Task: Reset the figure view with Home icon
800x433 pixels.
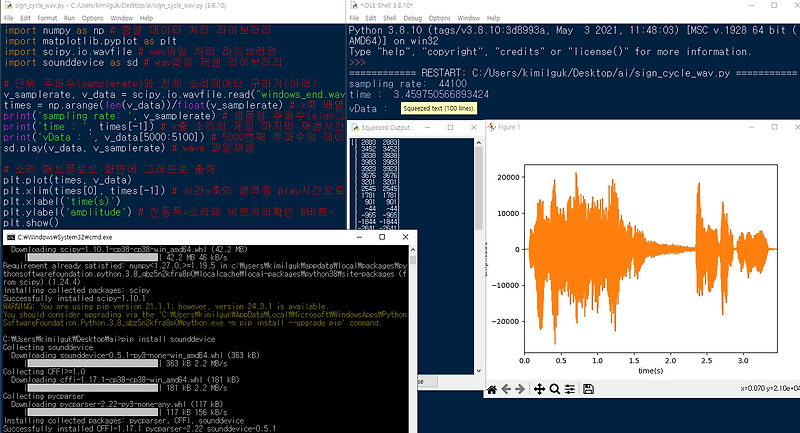Action: [x=492, y=389]
